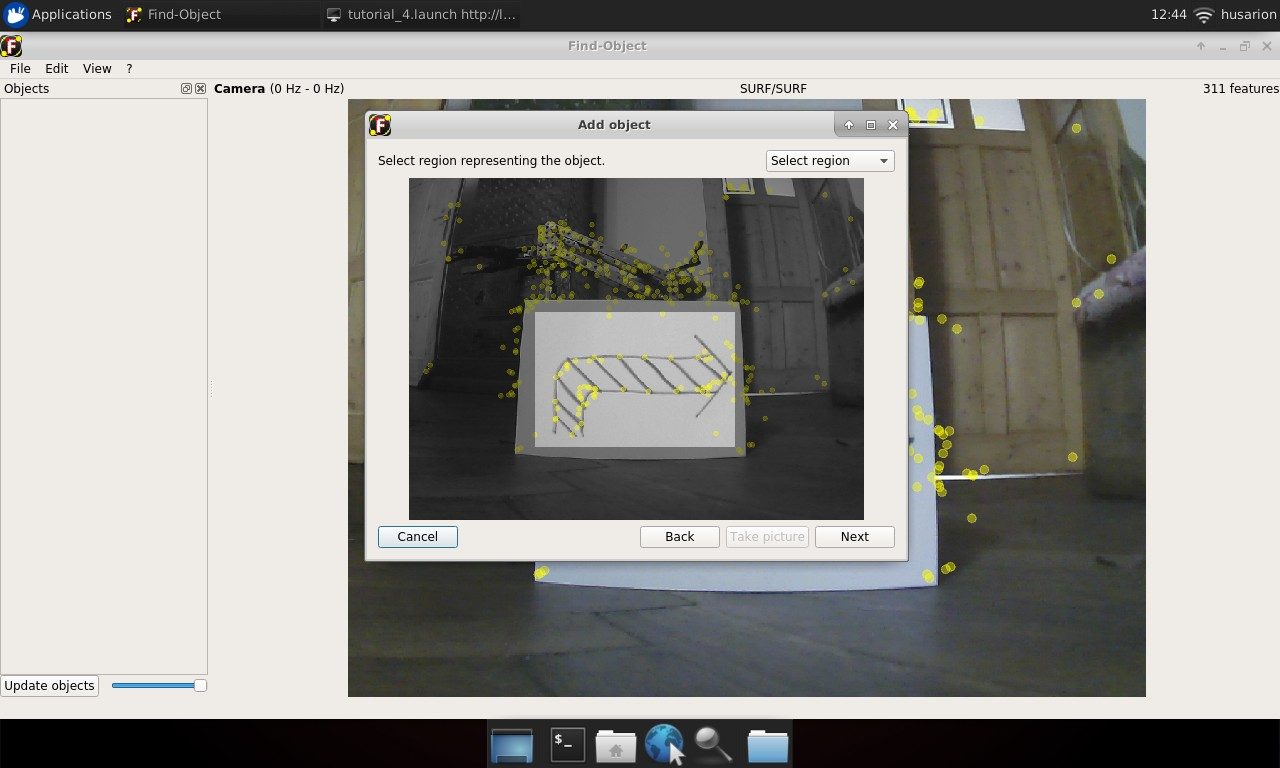This screenshot has height=768, width=1280.
Task: Open the Wi-Fi network indicator
Action: pyautogui.click(x=1204, y=15)
